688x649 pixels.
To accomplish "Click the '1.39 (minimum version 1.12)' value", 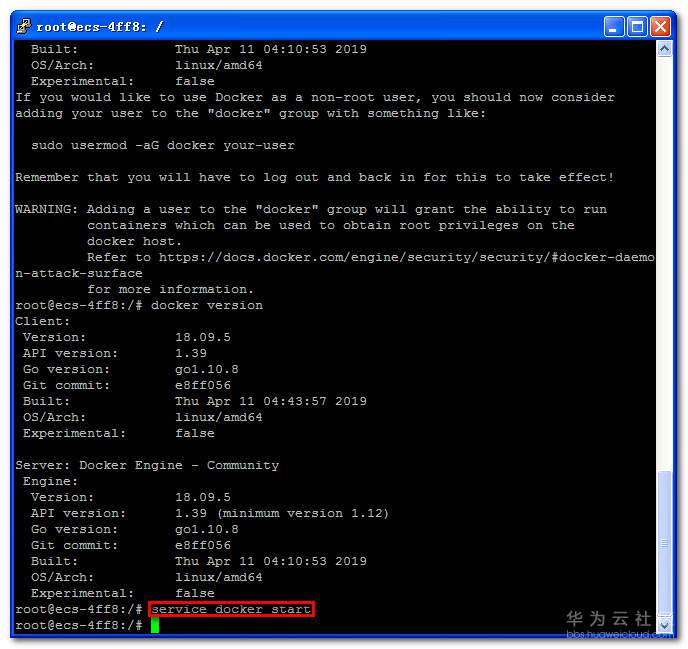I will point(282,513).
